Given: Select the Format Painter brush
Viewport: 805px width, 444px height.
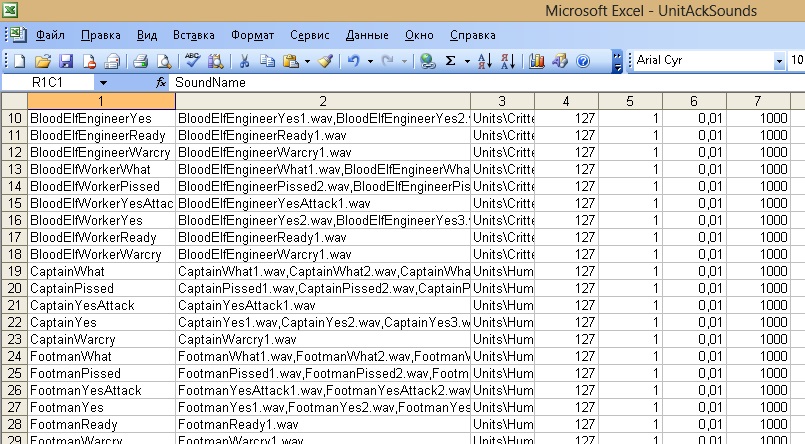Looking at the screenshot, I should 325,61.
